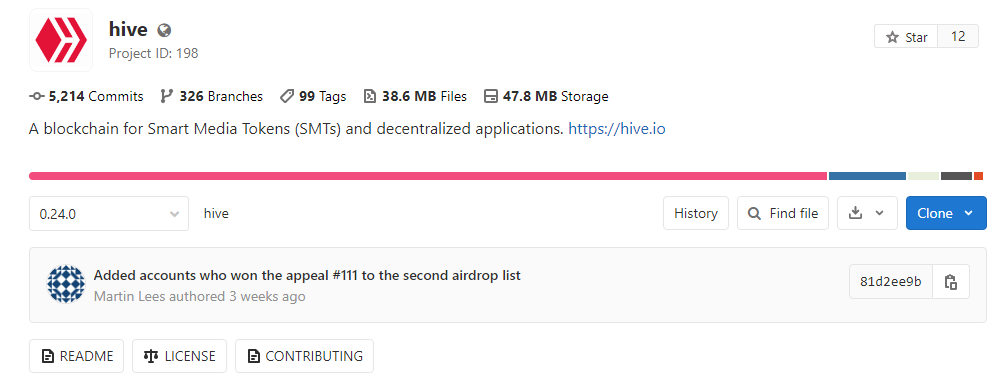Copy commit SHA with clipboard icon
1008x379 pixels.
click(951, 281)
